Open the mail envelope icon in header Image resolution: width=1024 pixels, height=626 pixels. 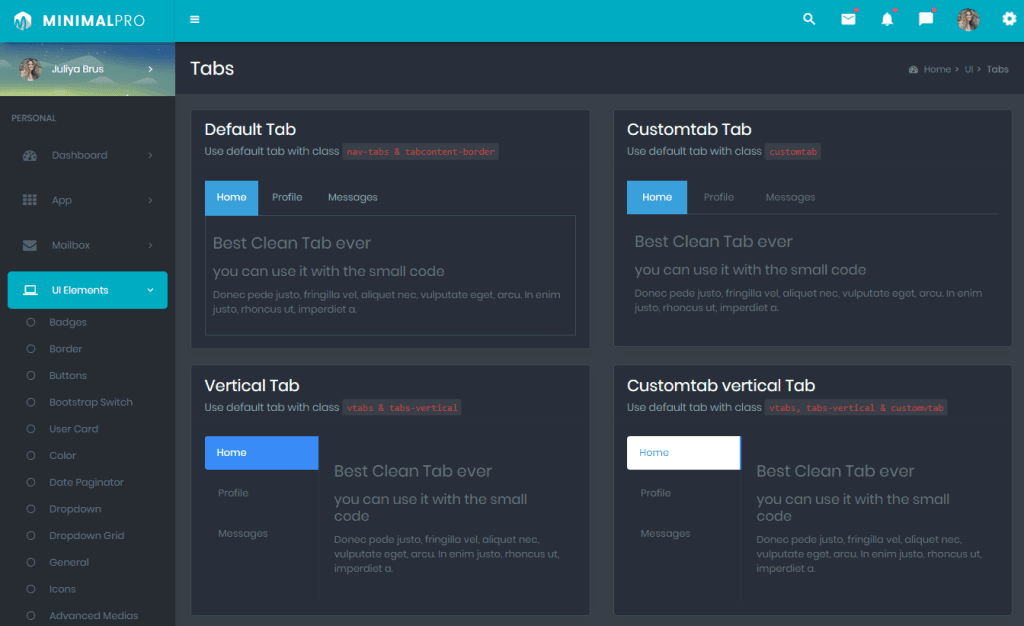848,19
